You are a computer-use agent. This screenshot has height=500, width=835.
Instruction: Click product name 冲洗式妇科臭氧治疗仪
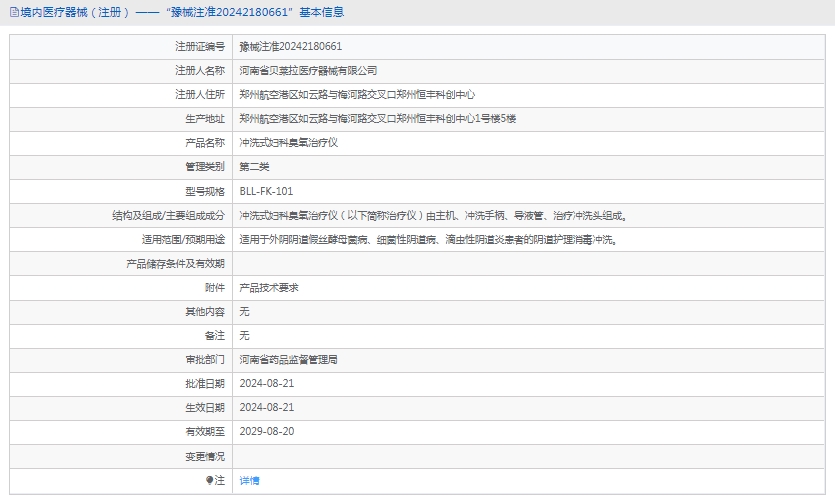pos(289,143)
